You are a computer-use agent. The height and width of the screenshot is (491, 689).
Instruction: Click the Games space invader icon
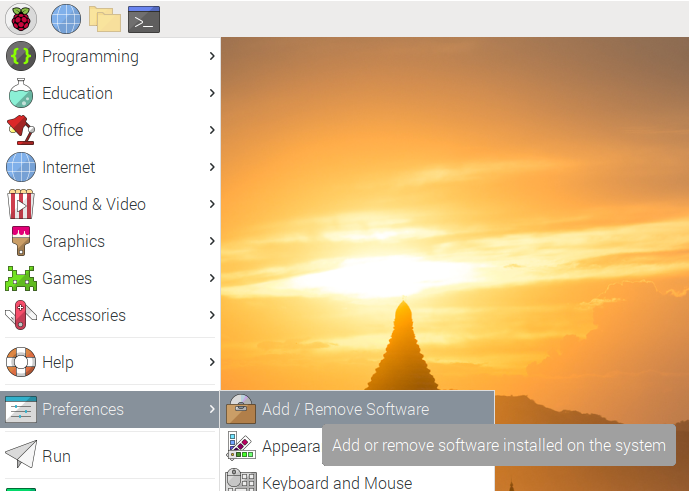21,278
